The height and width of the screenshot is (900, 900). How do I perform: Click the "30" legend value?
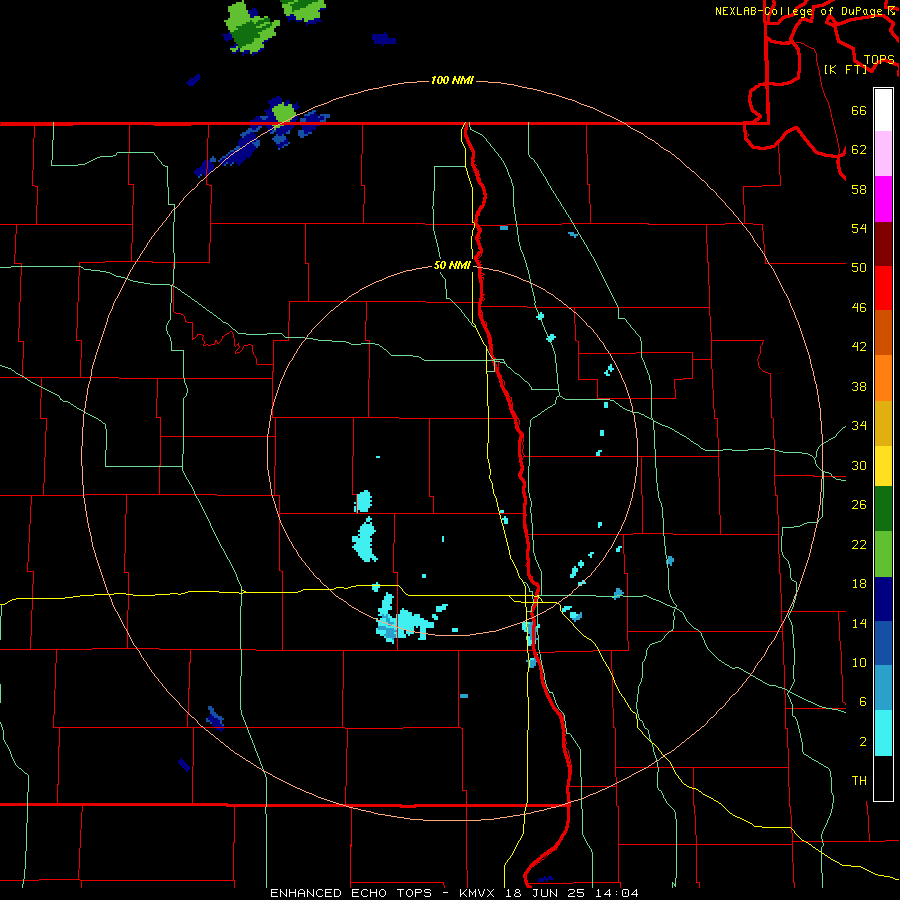pos(859,465)
